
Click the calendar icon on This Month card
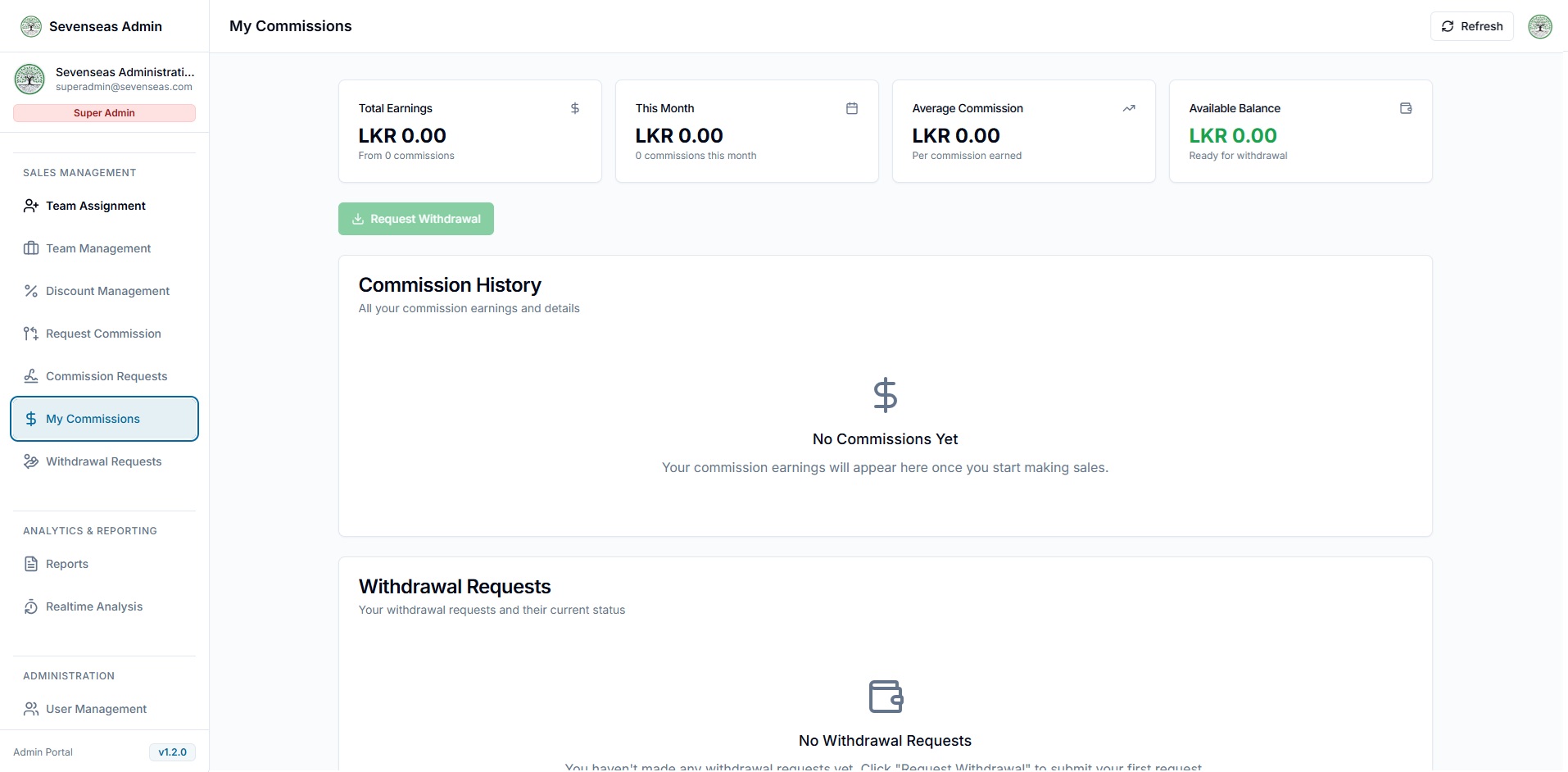[852, 108]
